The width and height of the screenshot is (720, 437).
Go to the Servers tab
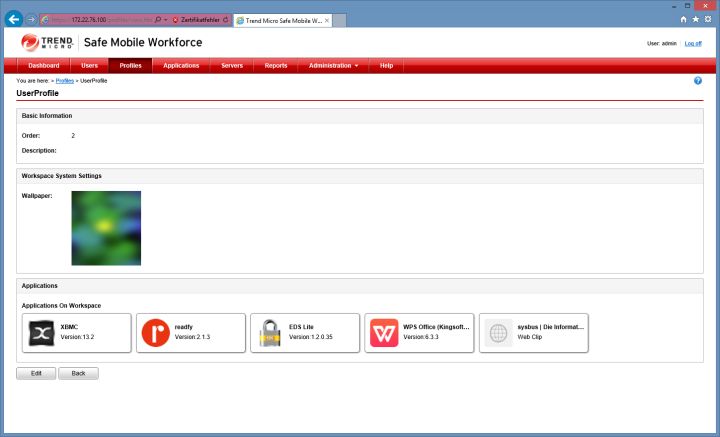point(232,65)
